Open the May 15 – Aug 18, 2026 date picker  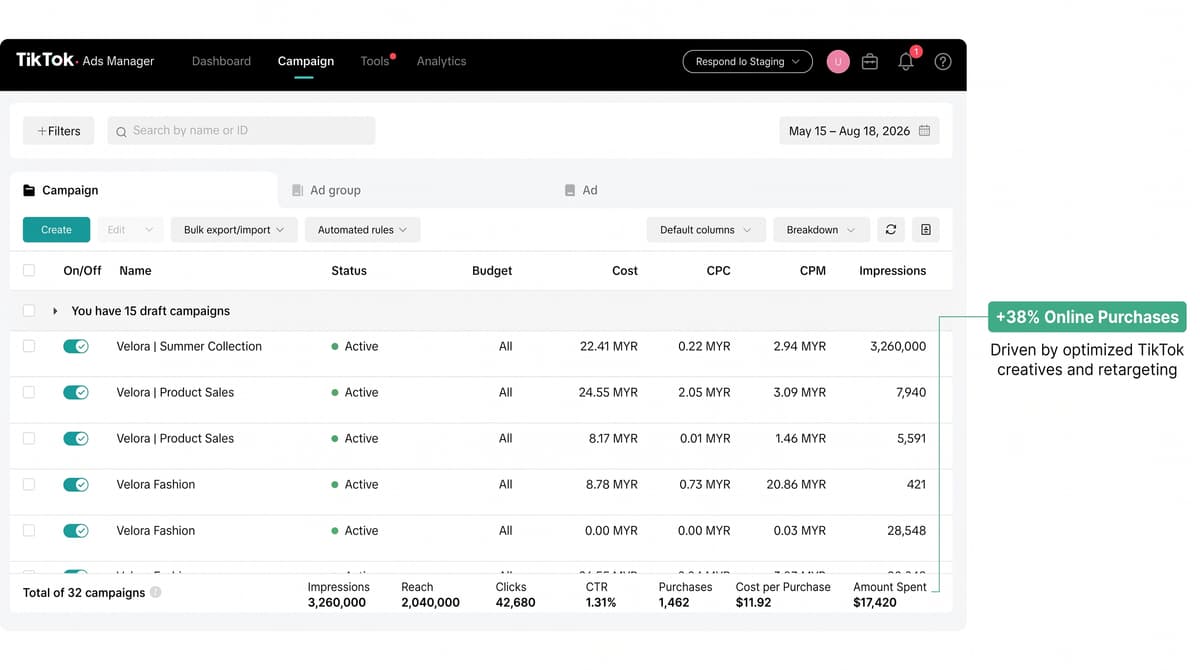point(859,131)
